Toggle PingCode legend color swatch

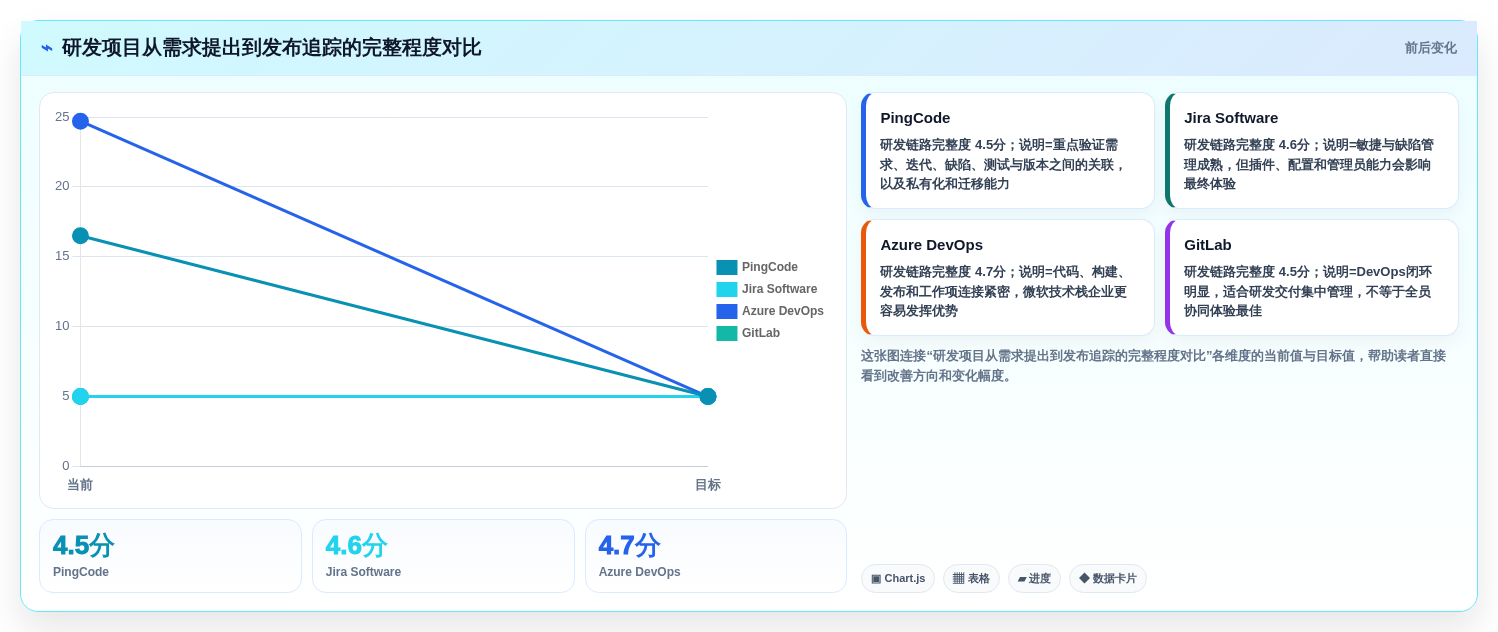(x=727, y=267)
